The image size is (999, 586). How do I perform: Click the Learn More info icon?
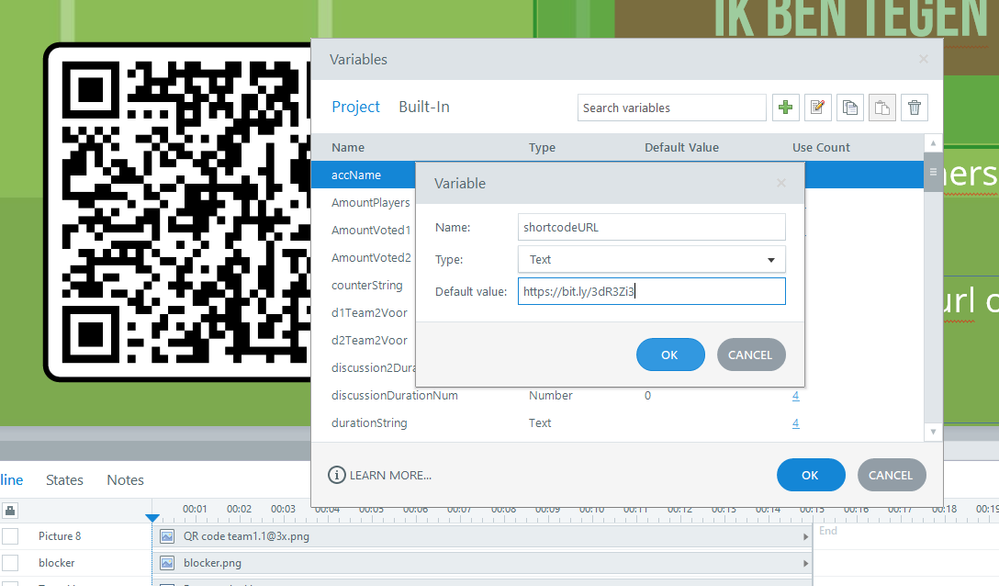(x=336, y=475)
